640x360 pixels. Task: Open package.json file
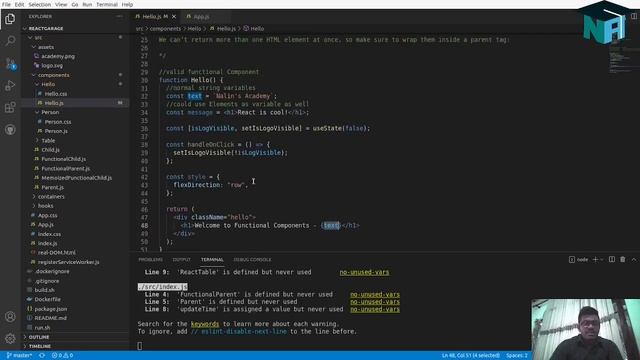tap(51, 309)
